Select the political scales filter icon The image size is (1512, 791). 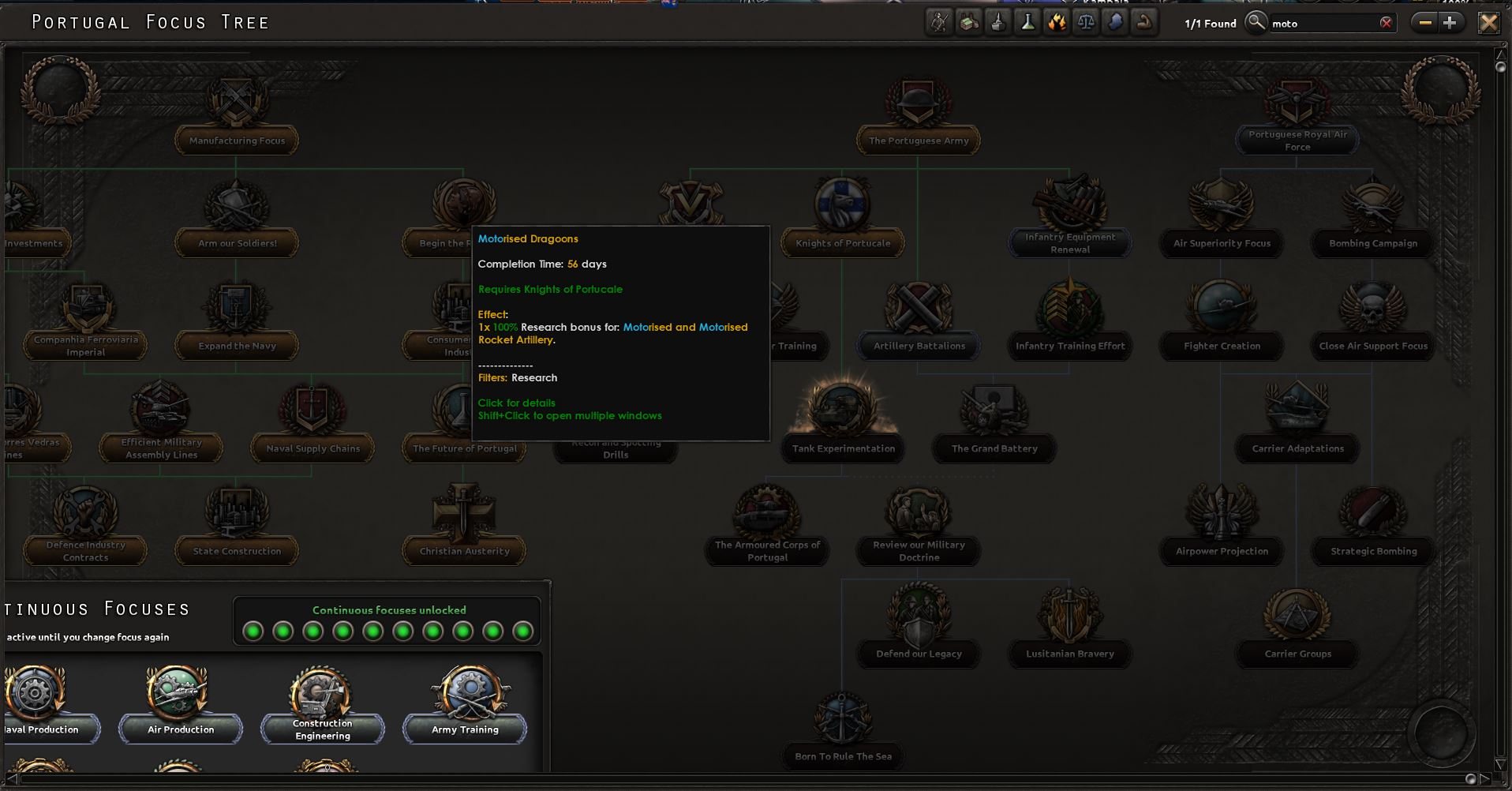1086,22
